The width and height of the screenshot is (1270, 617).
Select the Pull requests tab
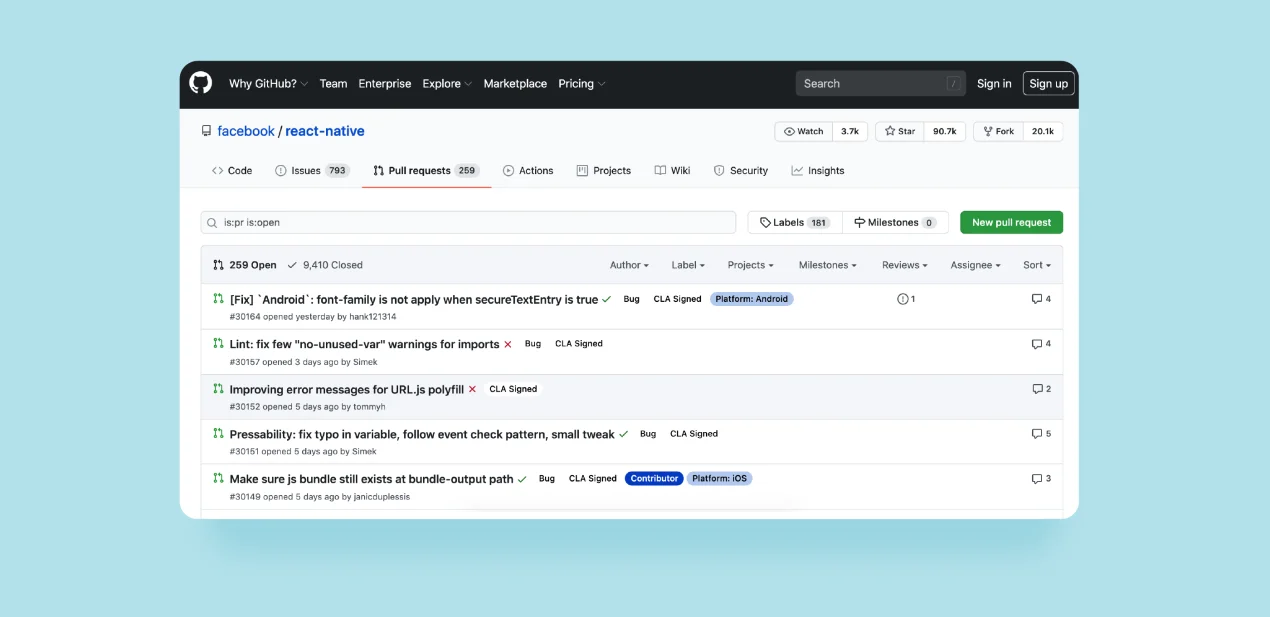click(426, 171)
